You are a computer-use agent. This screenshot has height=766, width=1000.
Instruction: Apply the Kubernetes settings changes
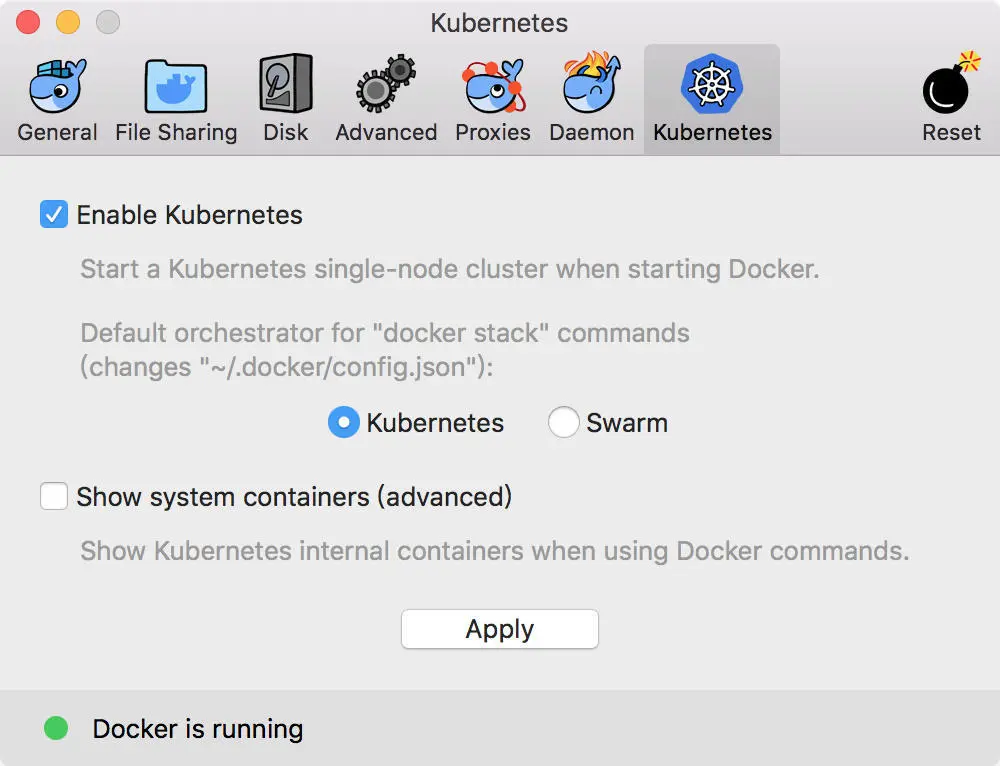[499, 629]
